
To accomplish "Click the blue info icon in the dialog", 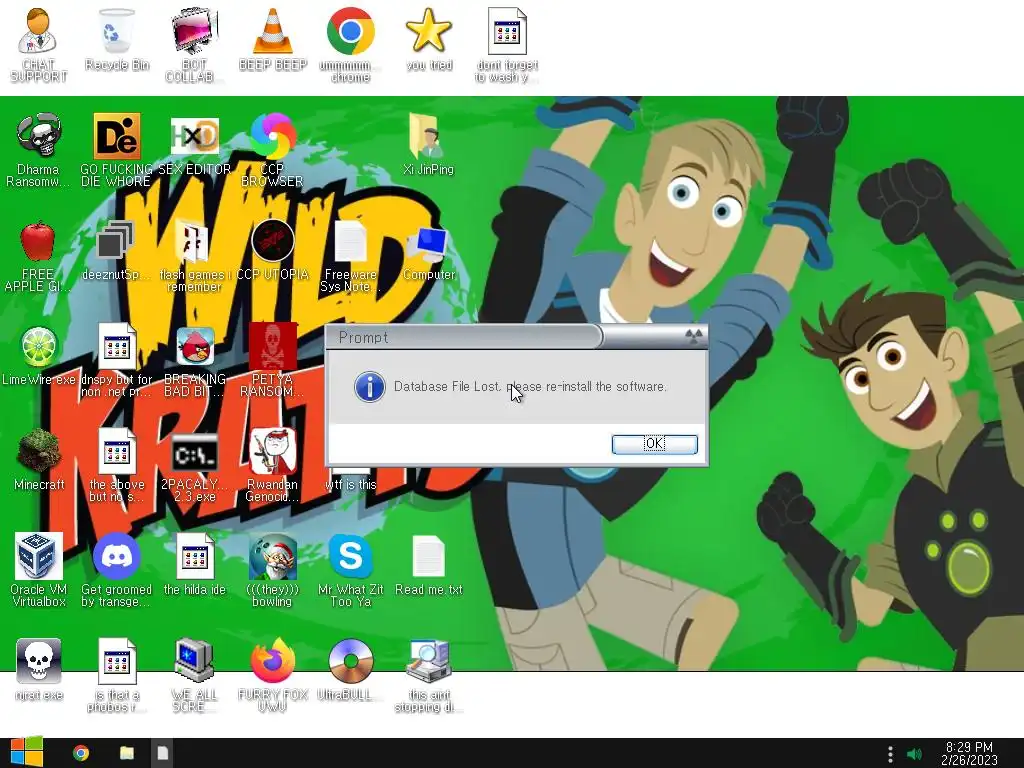I will coord(370,387).
